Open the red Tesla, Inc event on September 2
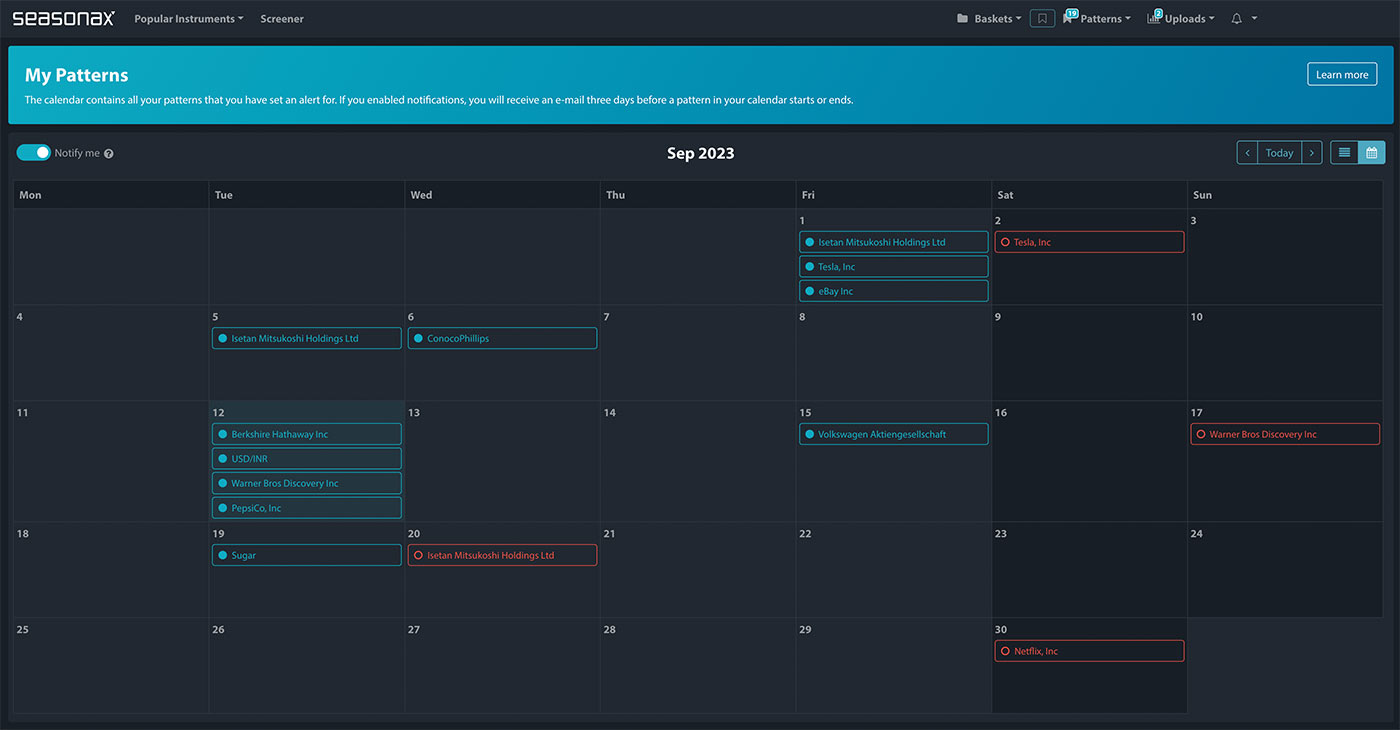 [x=1089, y=242]
